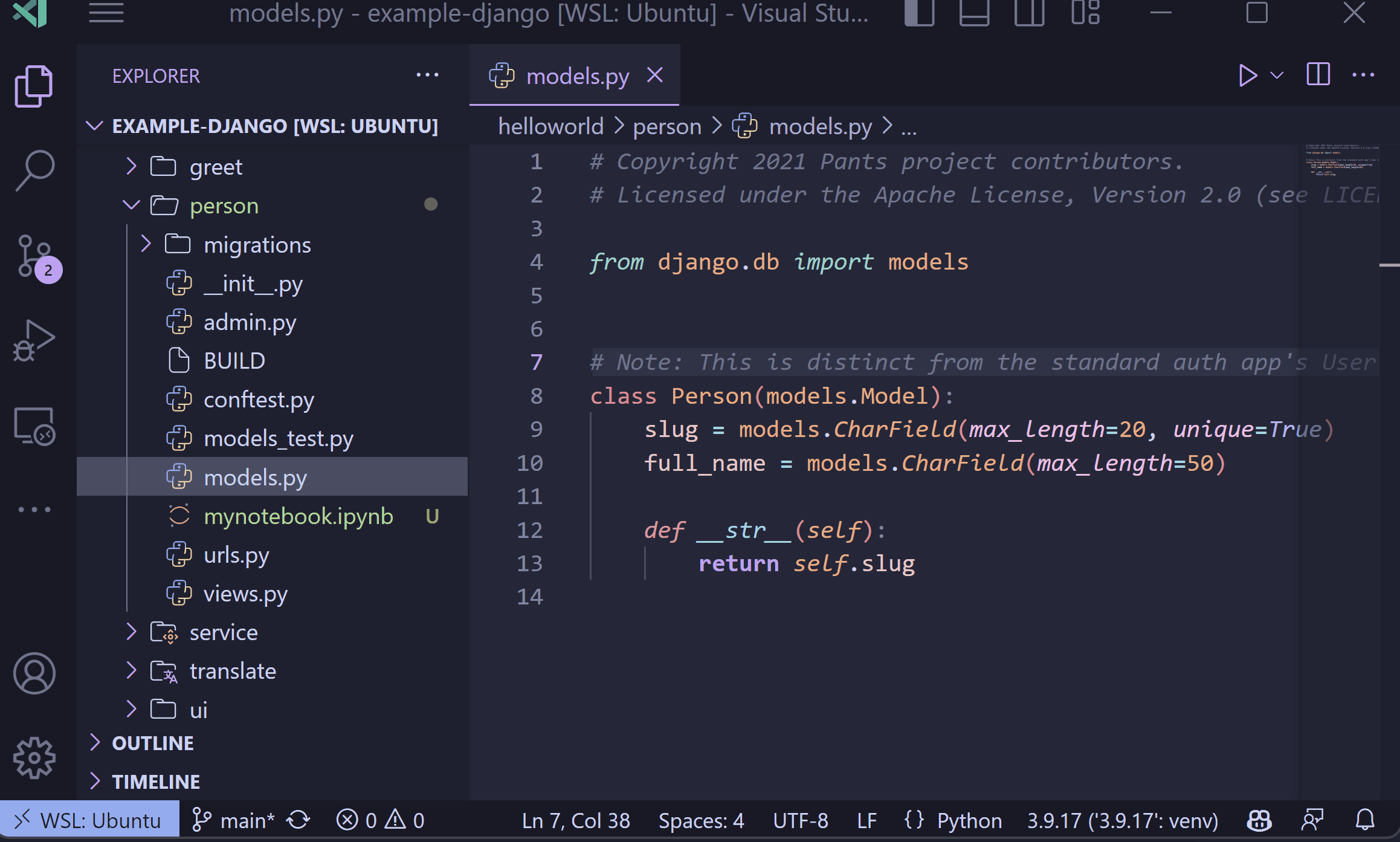Open Source Control view with 2 changes
1400x842 pixels.
(x=37, y=259)
